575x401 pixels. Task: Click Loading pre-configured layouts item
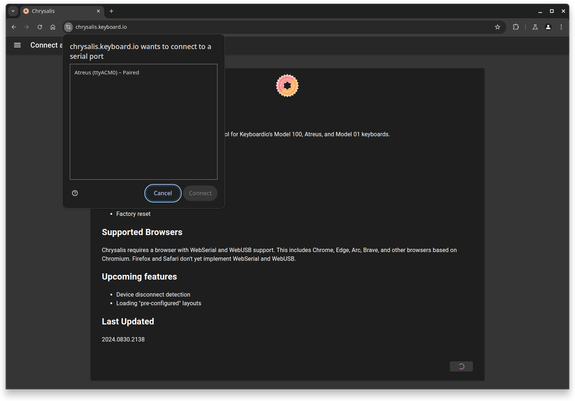[x=158, y=303]
